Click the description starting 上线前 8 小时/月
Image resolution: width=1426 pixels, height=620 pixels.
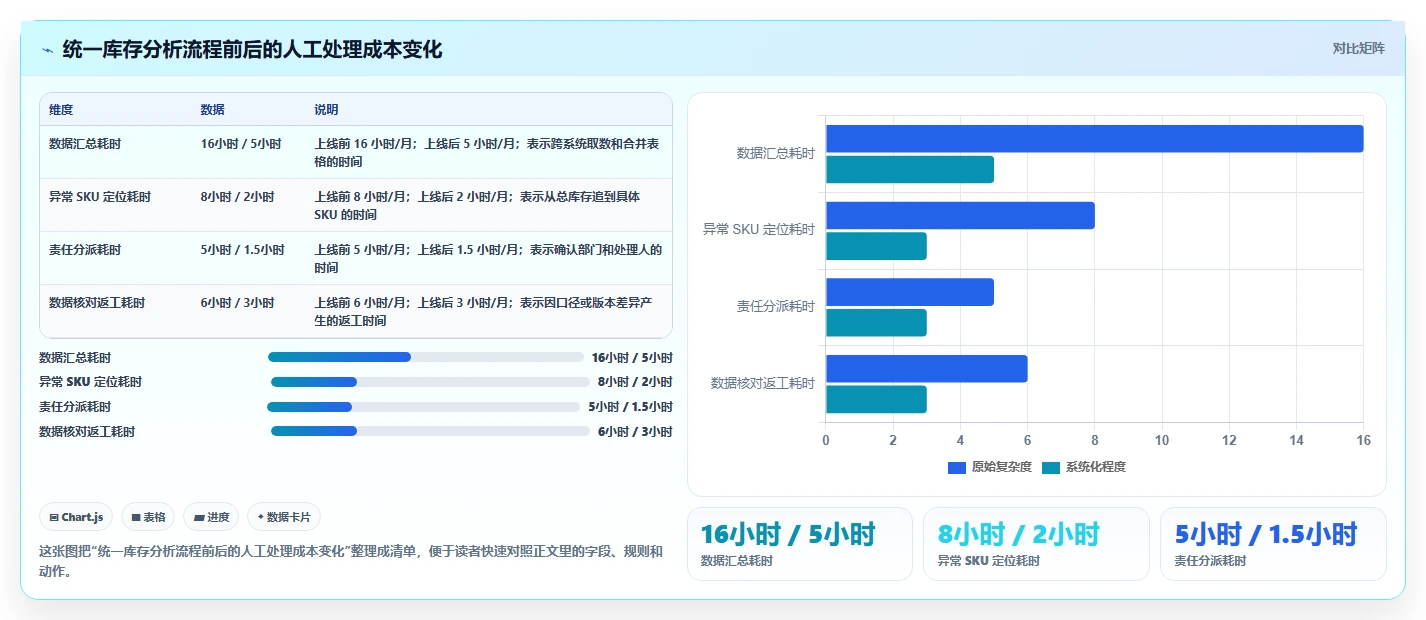click(x=478, y=206)
